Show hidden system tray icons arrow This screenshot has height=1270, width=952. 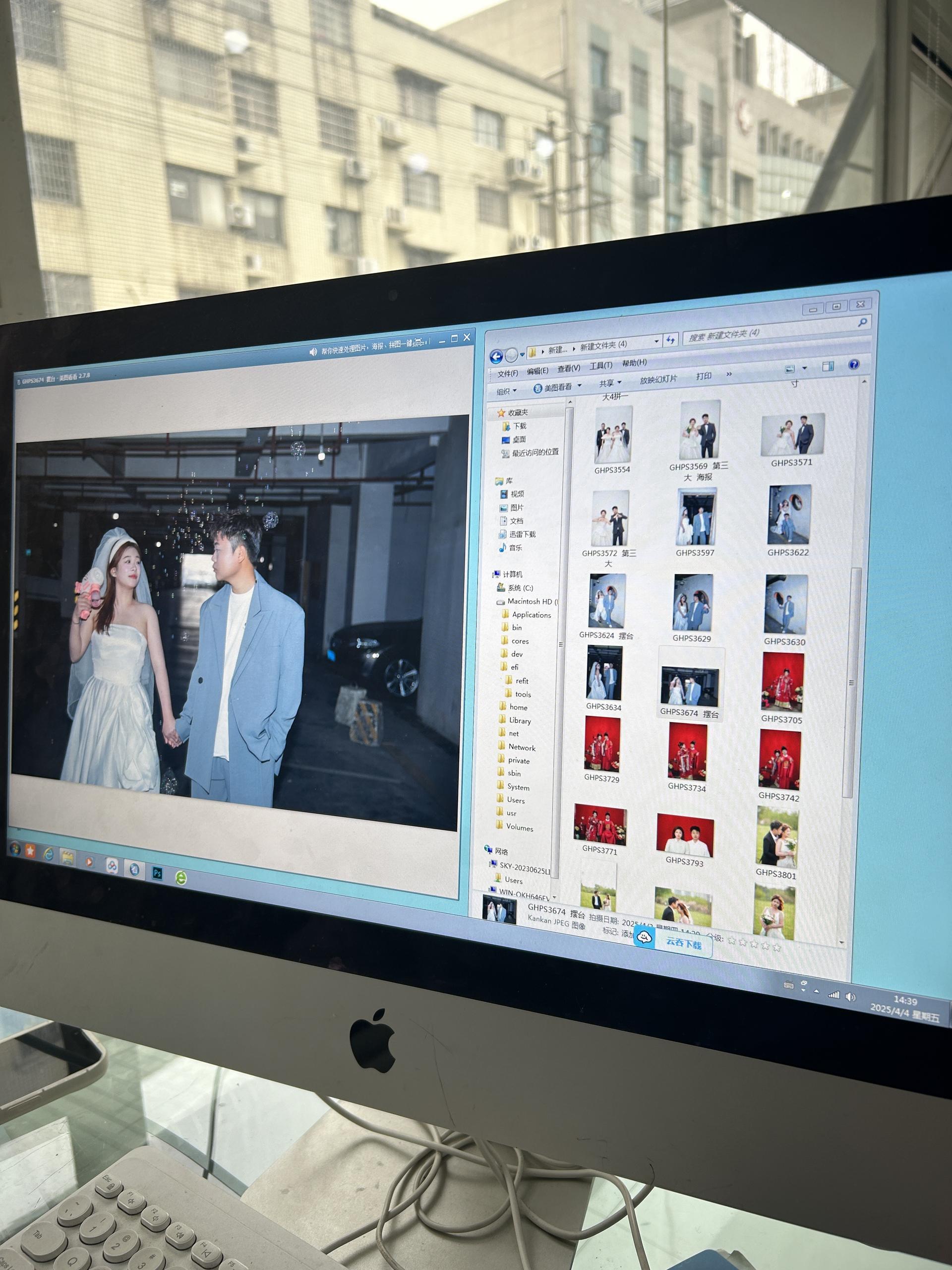click(x=817, y=992)
